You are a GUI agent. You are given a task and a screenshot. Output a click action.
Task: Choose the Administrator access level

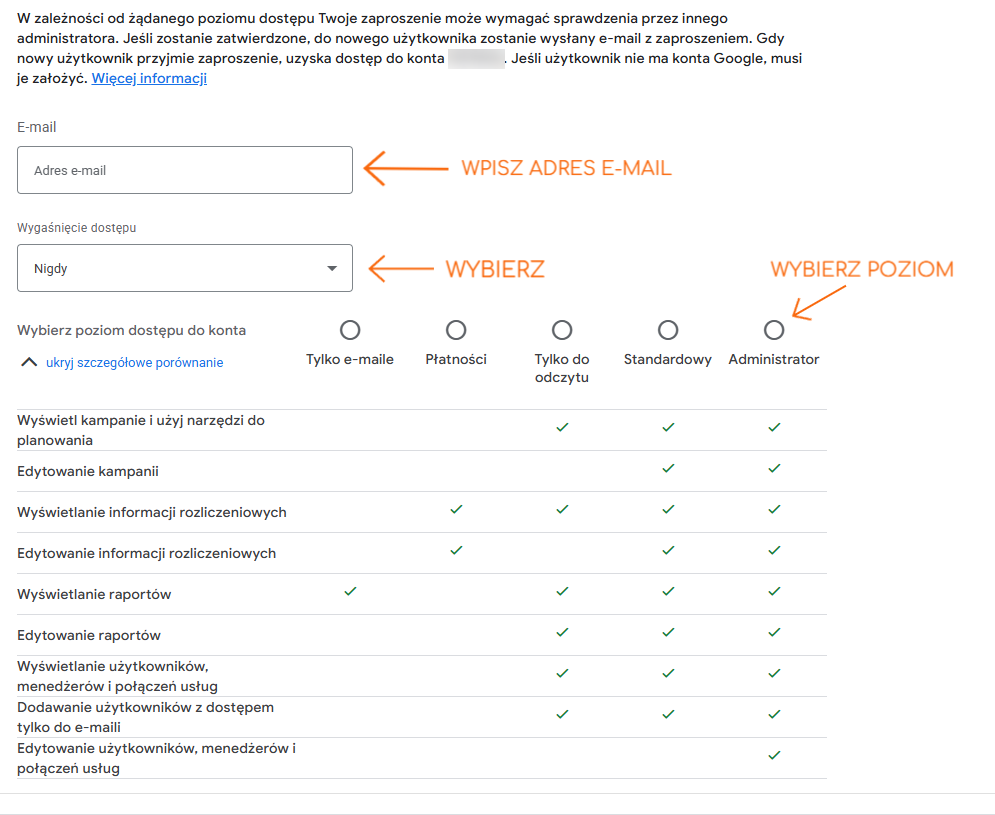point(774,330)
